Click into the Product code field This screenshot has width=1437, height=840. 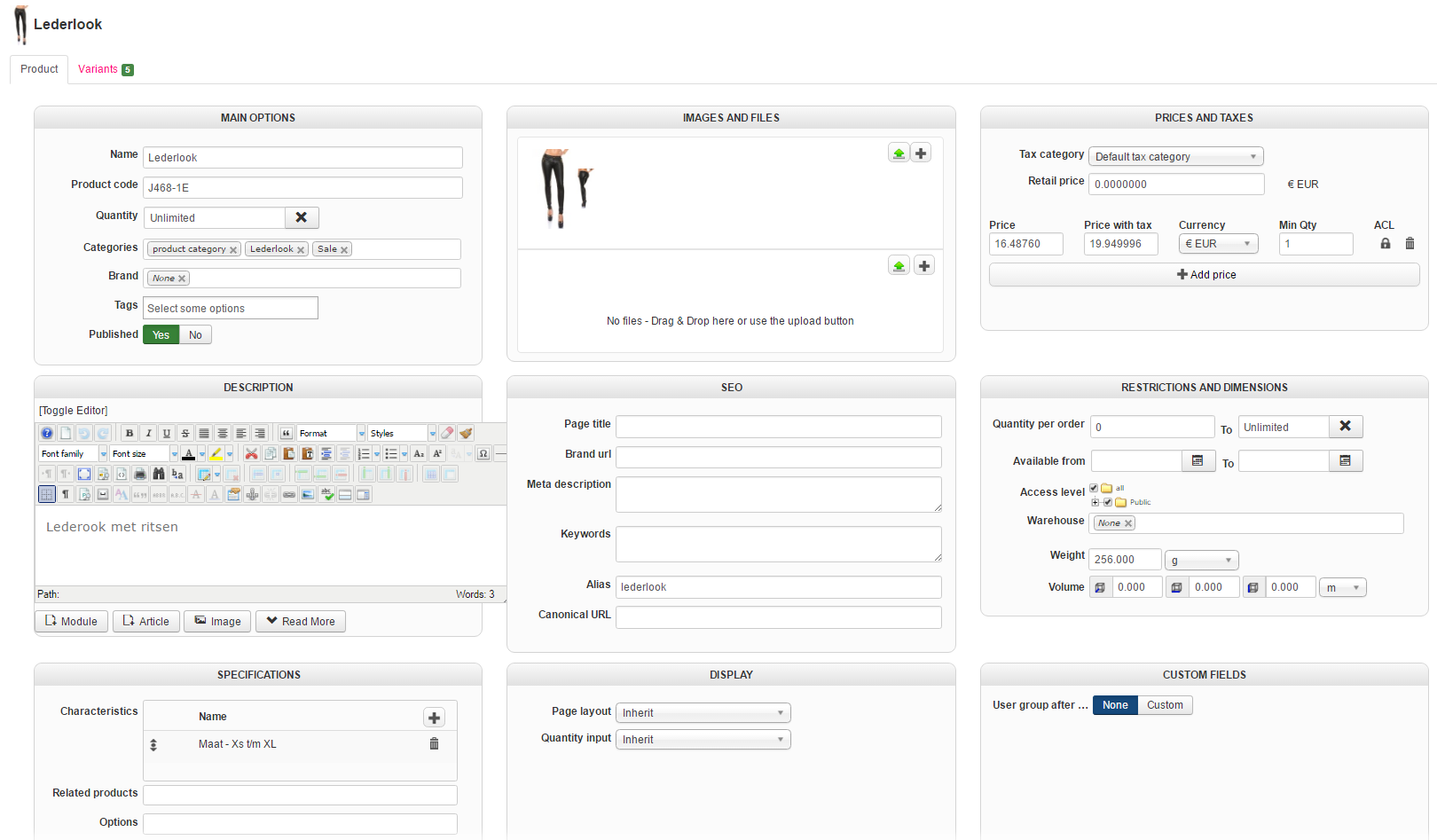302,188
